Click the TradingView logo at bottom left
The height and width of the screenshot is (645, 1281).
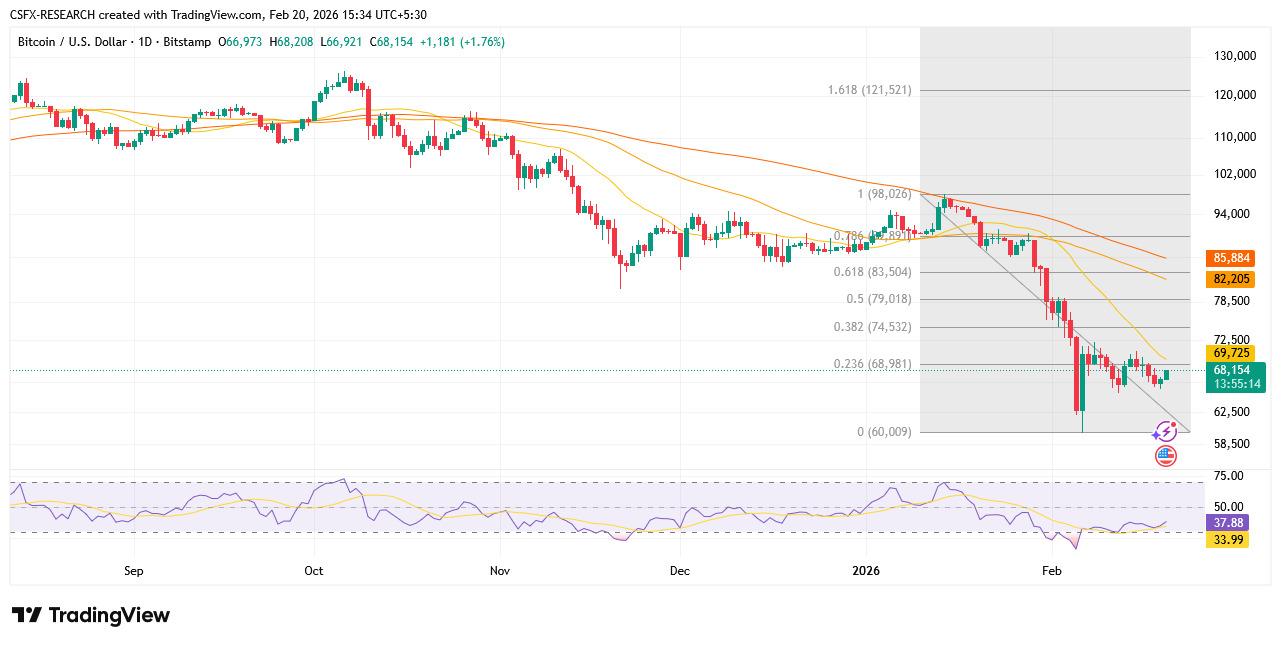click(90, 616)
